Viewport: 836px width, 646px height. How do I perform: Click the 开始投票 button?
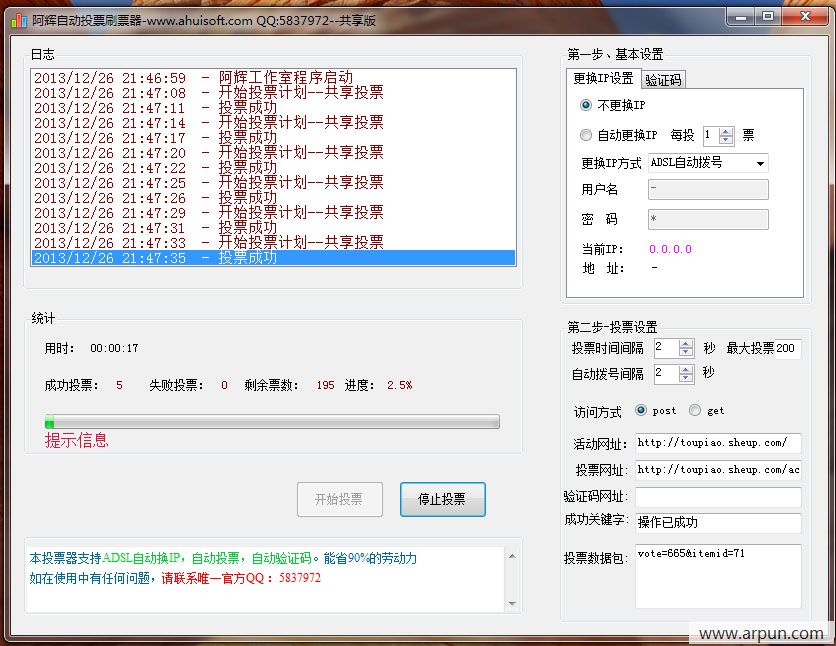(339, 499)
